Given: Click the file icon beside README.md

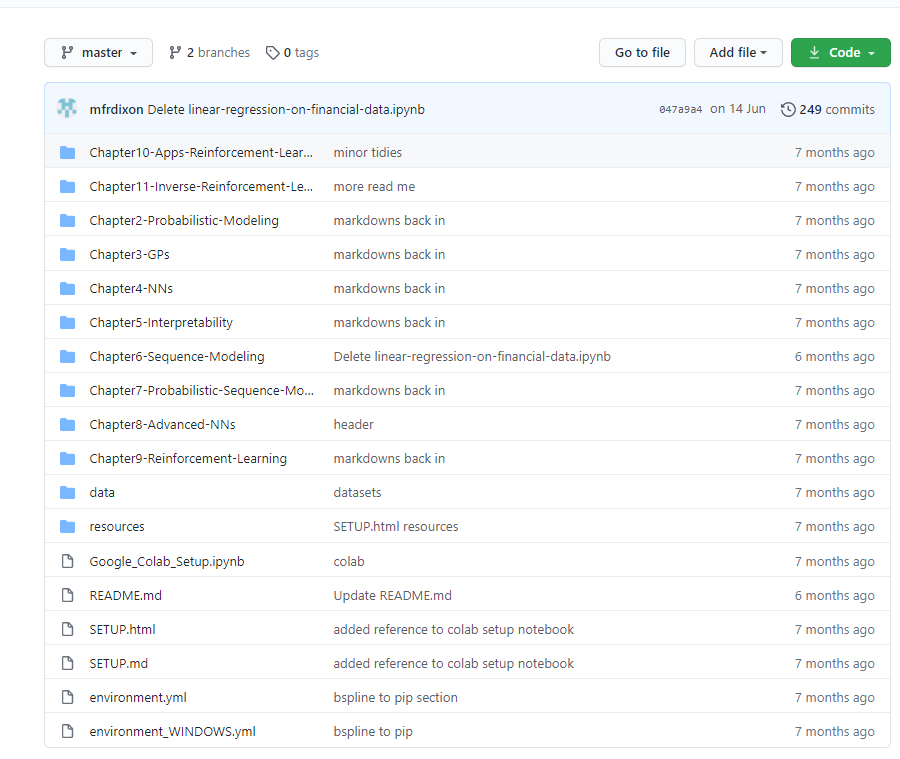Looking at the screenshot, I should 67,595.
